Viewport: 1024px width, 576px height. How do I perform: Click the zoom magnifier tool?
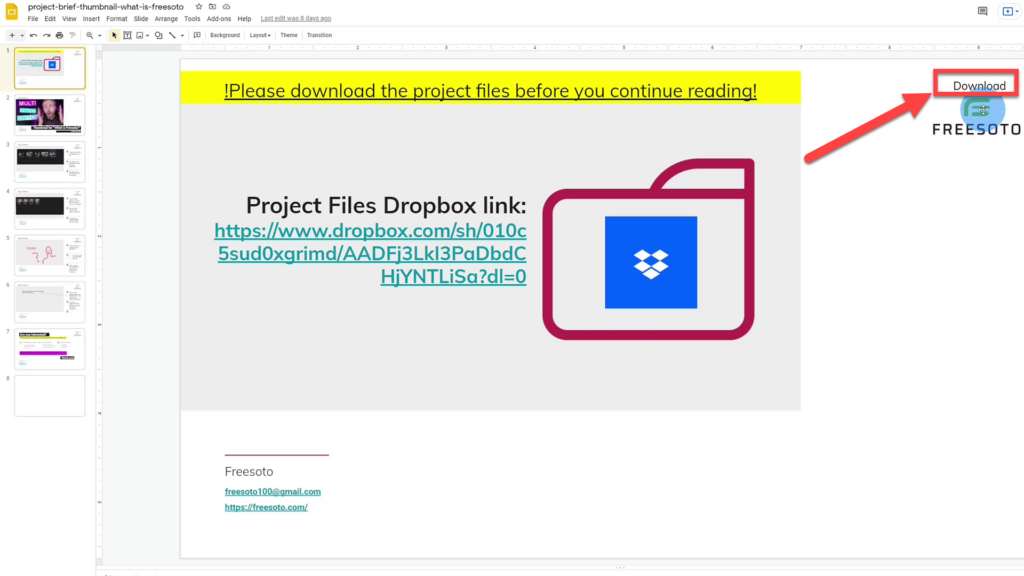coord(90,35)
